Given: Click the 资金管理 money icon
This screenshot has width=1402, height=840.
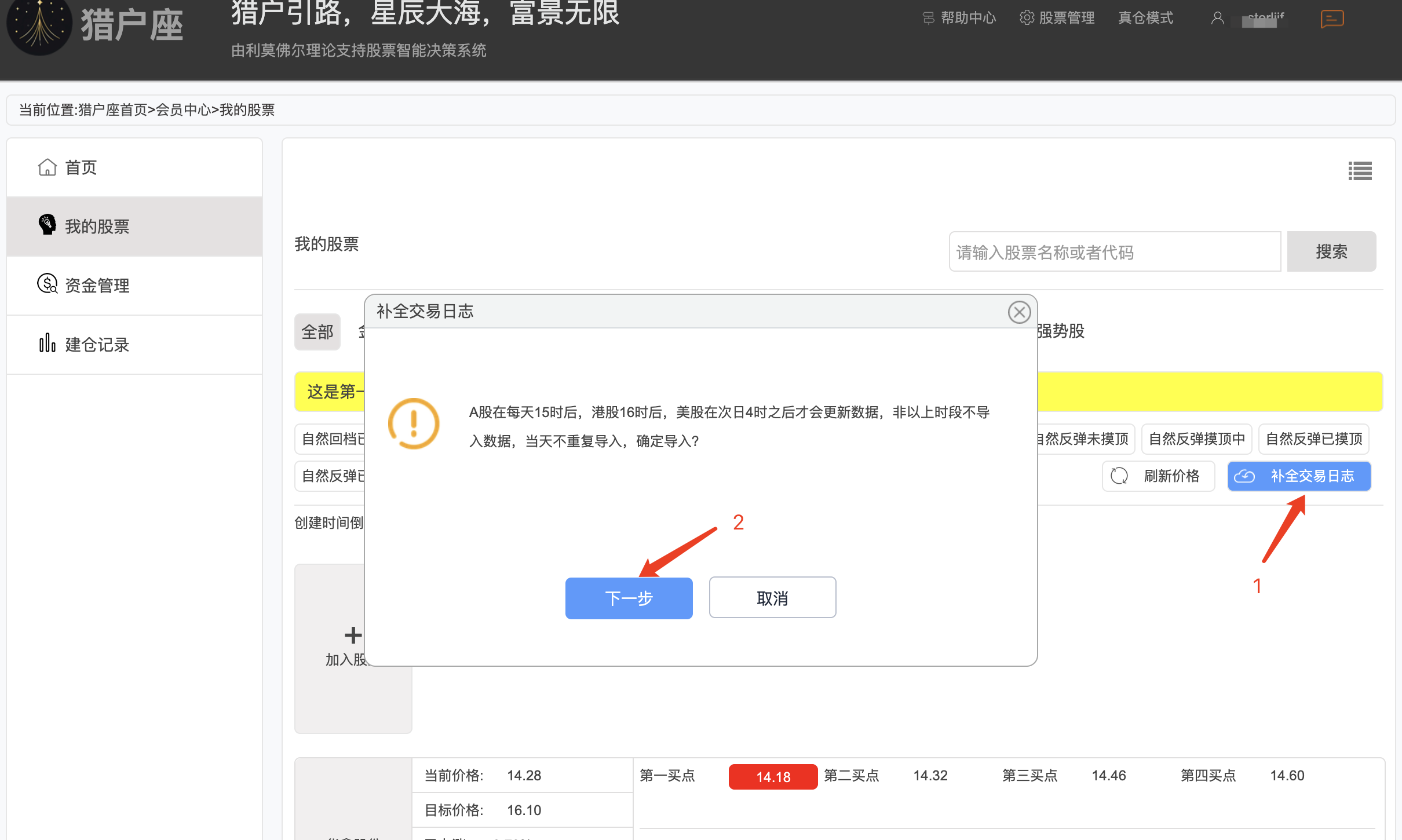Looking at the screenshot, I should [47, 284].
